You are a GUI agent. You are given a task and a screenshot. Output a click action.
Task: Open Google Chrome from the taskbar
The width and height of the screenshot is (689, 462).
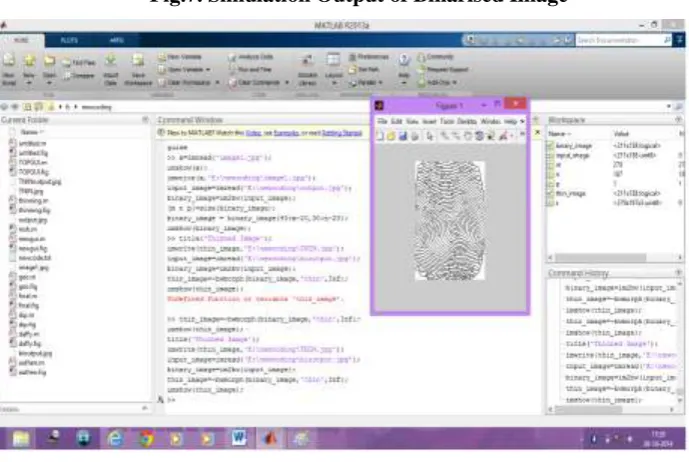tap(146, 438)
